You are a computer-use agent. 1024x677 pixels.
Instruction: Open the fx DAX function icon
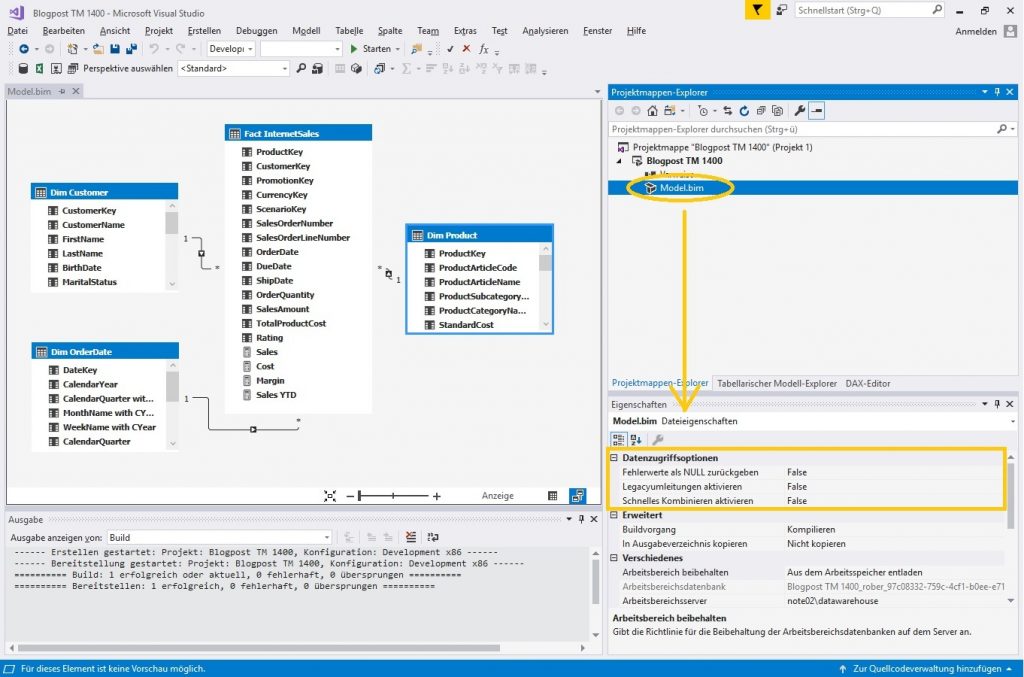click(x=483, y=48)
